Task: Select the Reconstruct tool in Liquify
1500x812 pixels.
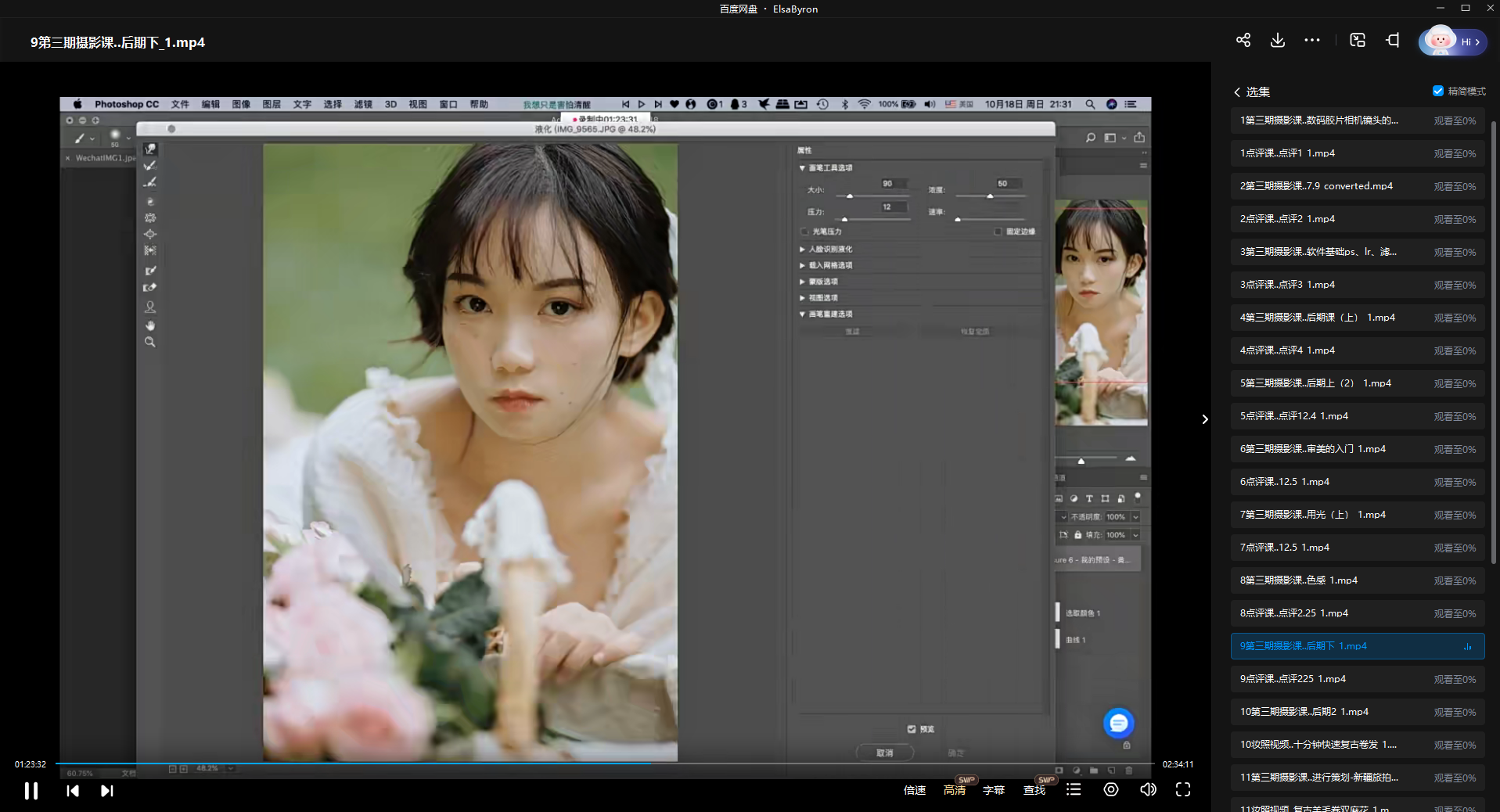Action: pyautogui.click(x=150, y=166)
